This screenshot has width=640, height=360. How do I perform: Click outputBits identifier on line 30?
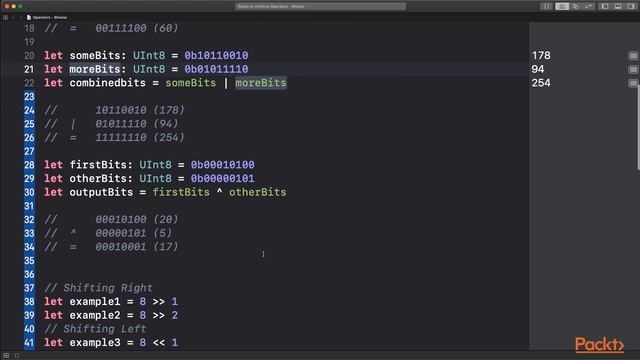pyautogui.click(x=101, y=192)
